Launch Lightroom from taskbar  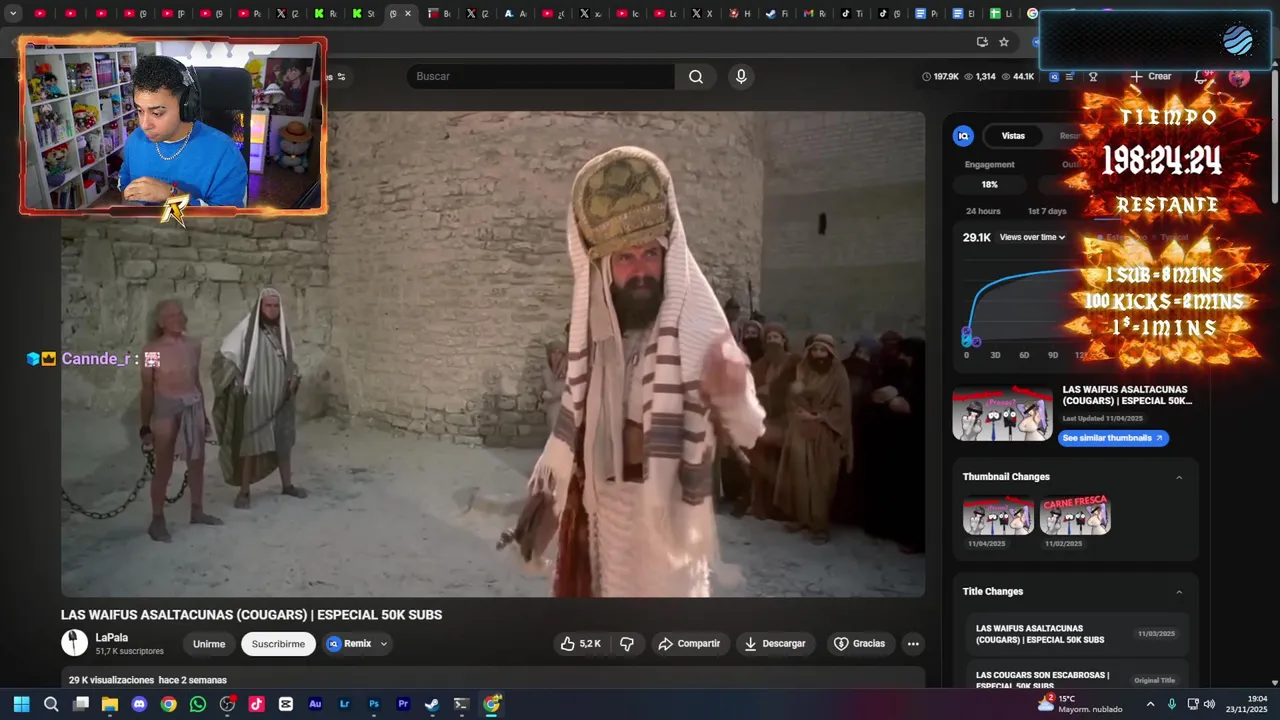click(x=344, y=704)
